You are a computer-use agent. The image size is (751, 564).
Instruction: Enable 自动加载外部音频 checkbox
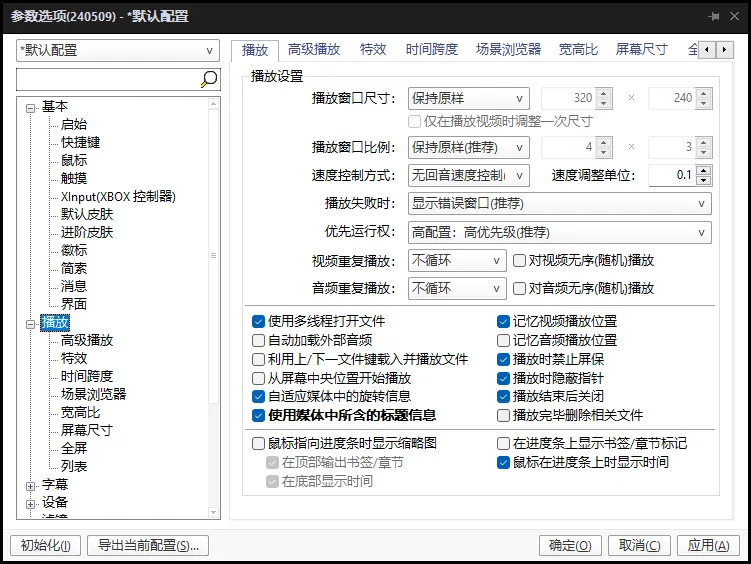[x=258, y=340]
